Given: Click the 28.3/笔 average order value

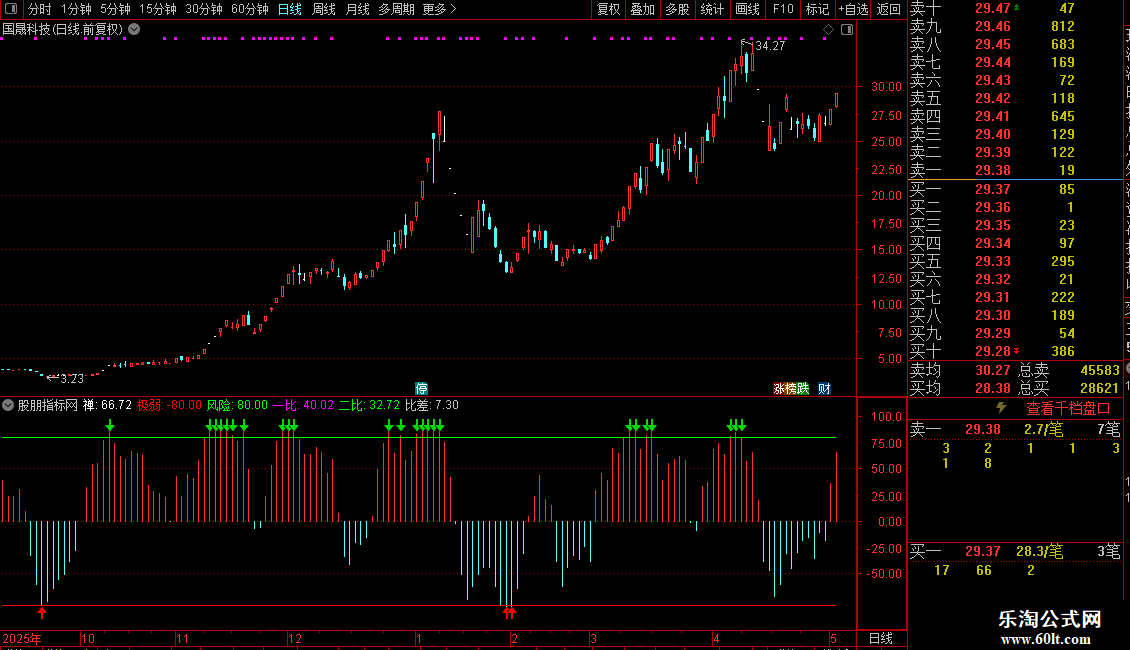Looking at the screenshot, I should coord(1039,551).
